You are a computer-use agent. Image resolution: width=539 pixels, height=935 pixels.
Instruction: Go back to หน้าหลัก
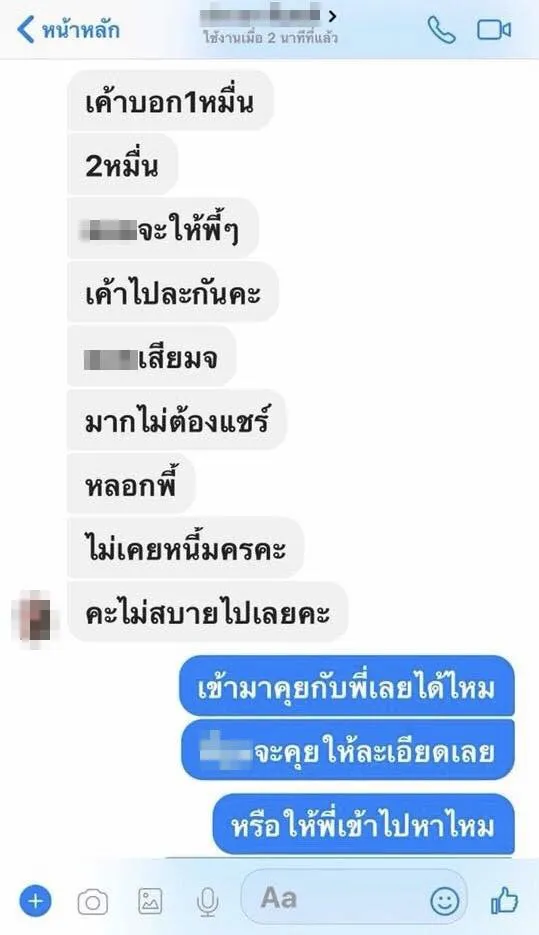[x=68, y=30]
